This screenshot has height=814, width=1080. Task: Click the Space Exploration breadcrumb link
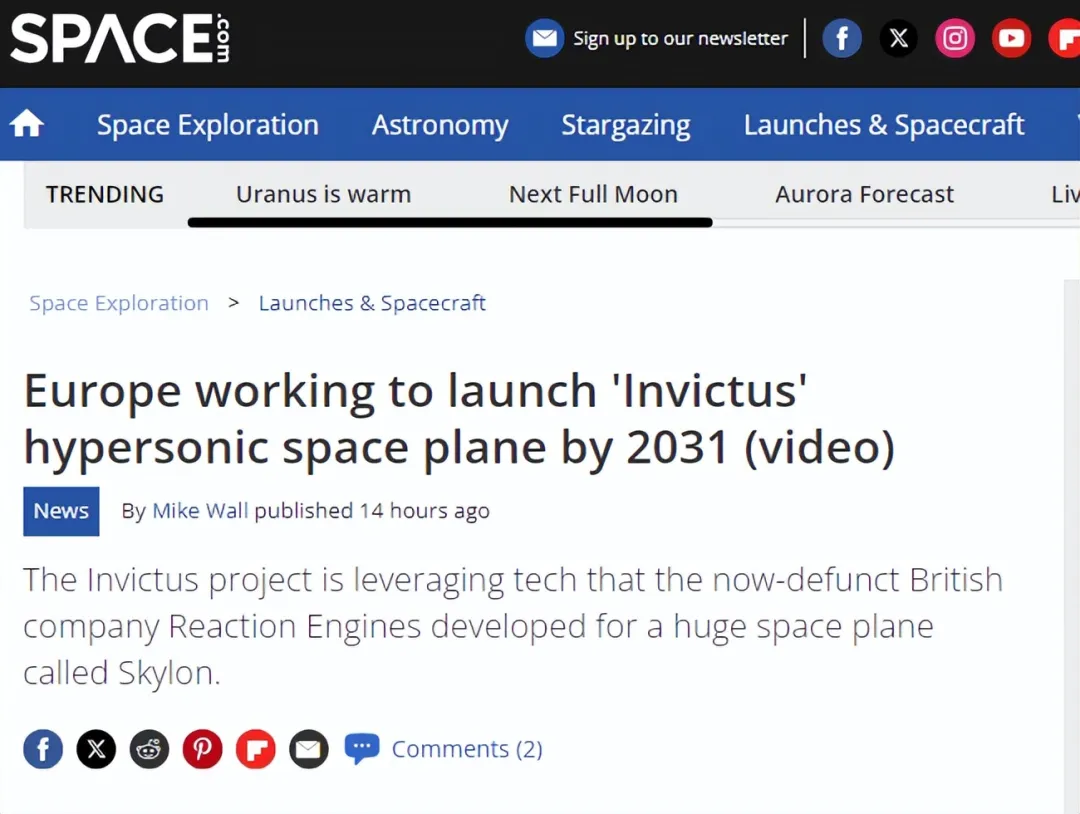119,303
